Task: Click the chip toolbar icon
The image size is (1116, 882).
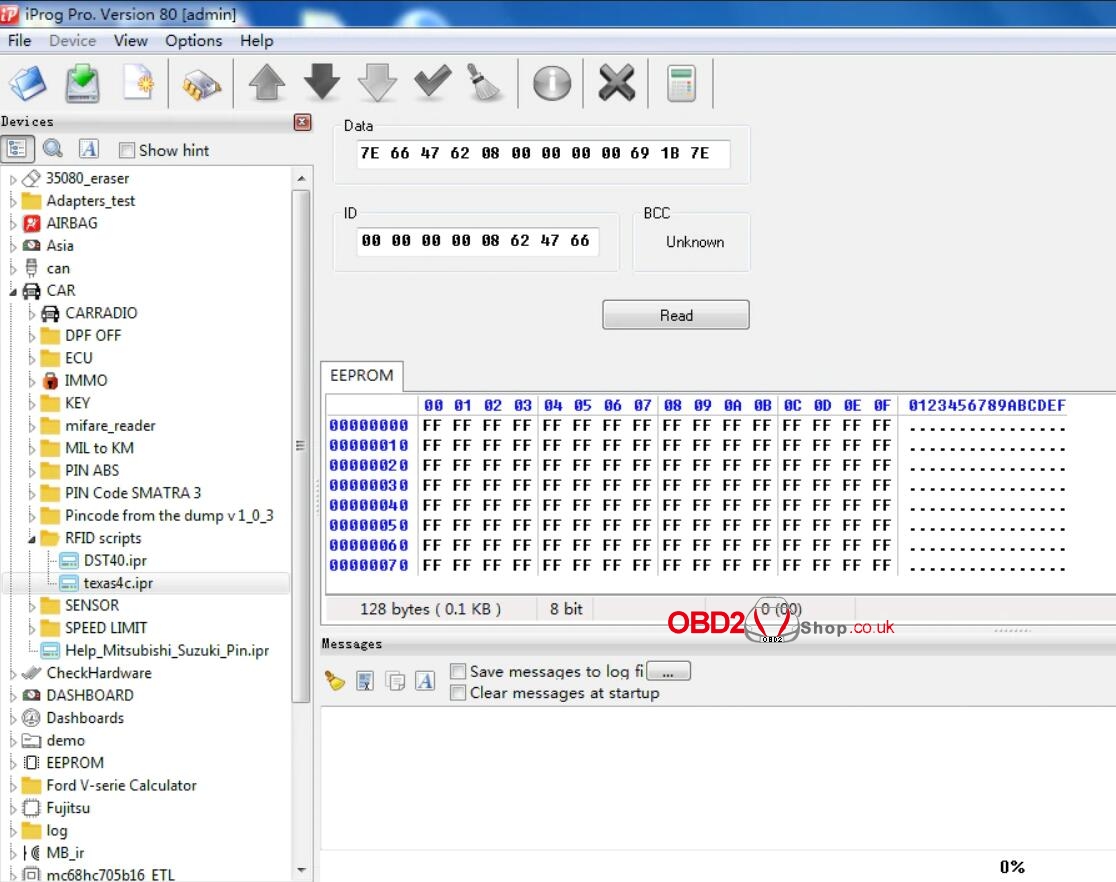Action: 201,85
